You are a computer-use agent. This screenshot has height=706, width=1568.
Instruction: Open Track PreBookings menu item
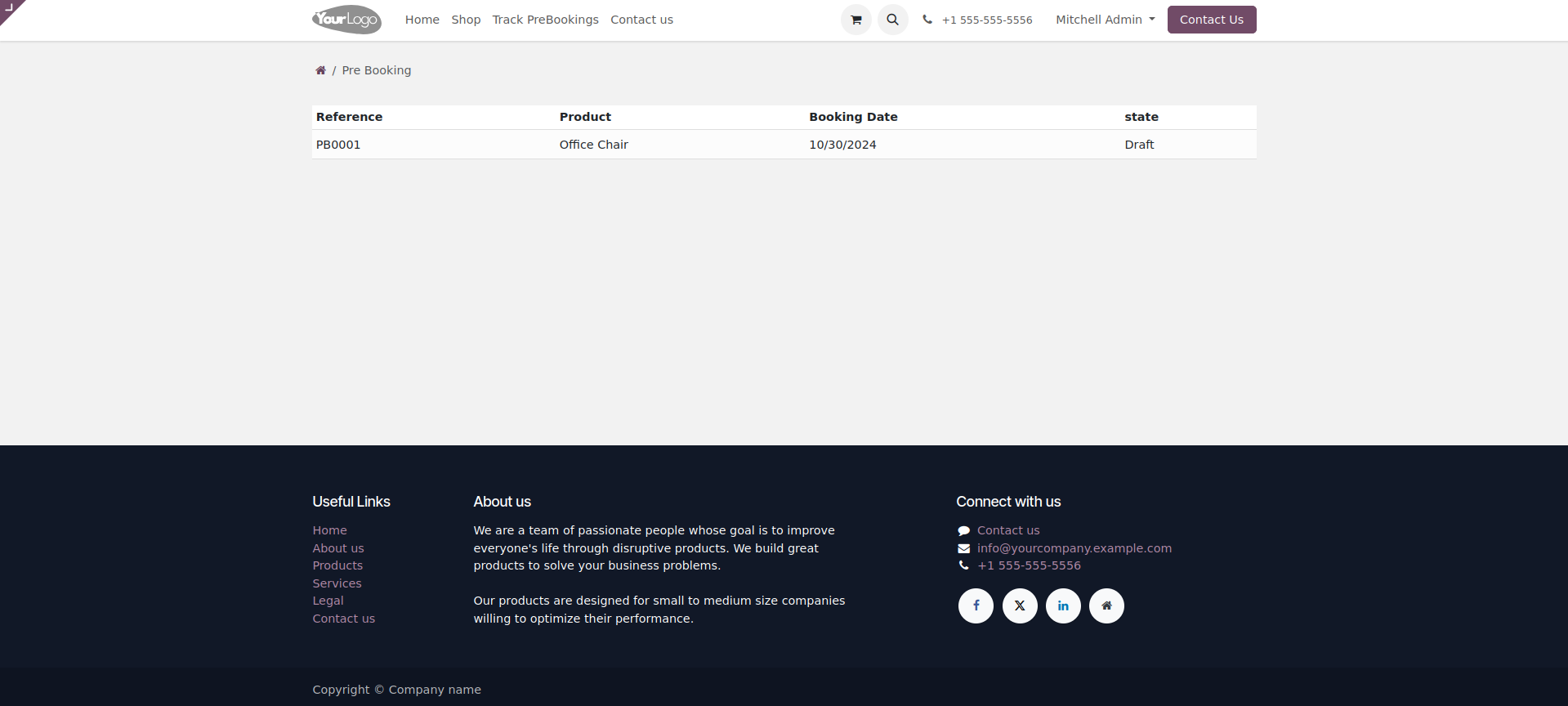pos(545,20)
